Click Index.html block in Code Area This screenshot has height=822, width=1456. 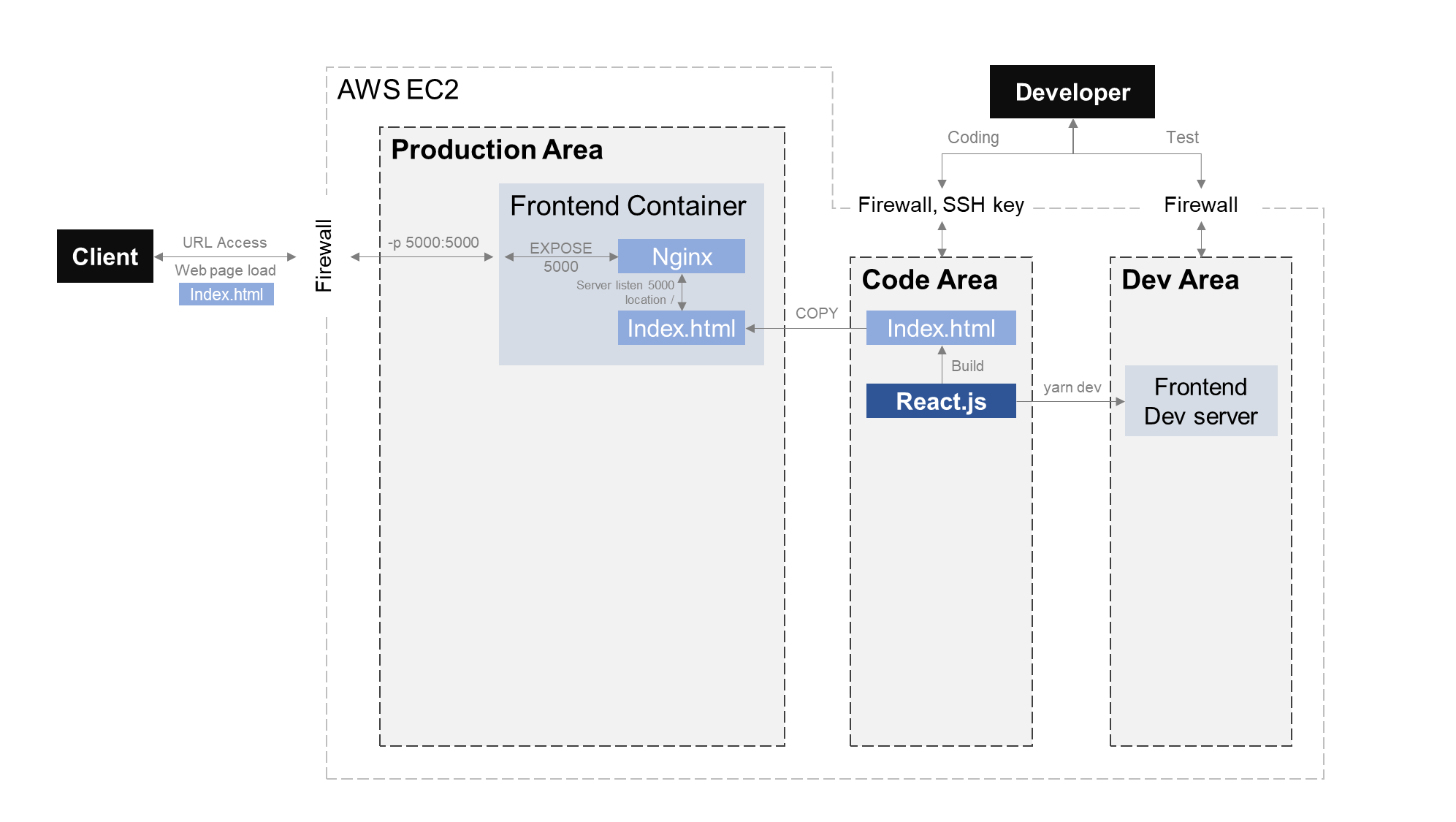tap(940, 328)
